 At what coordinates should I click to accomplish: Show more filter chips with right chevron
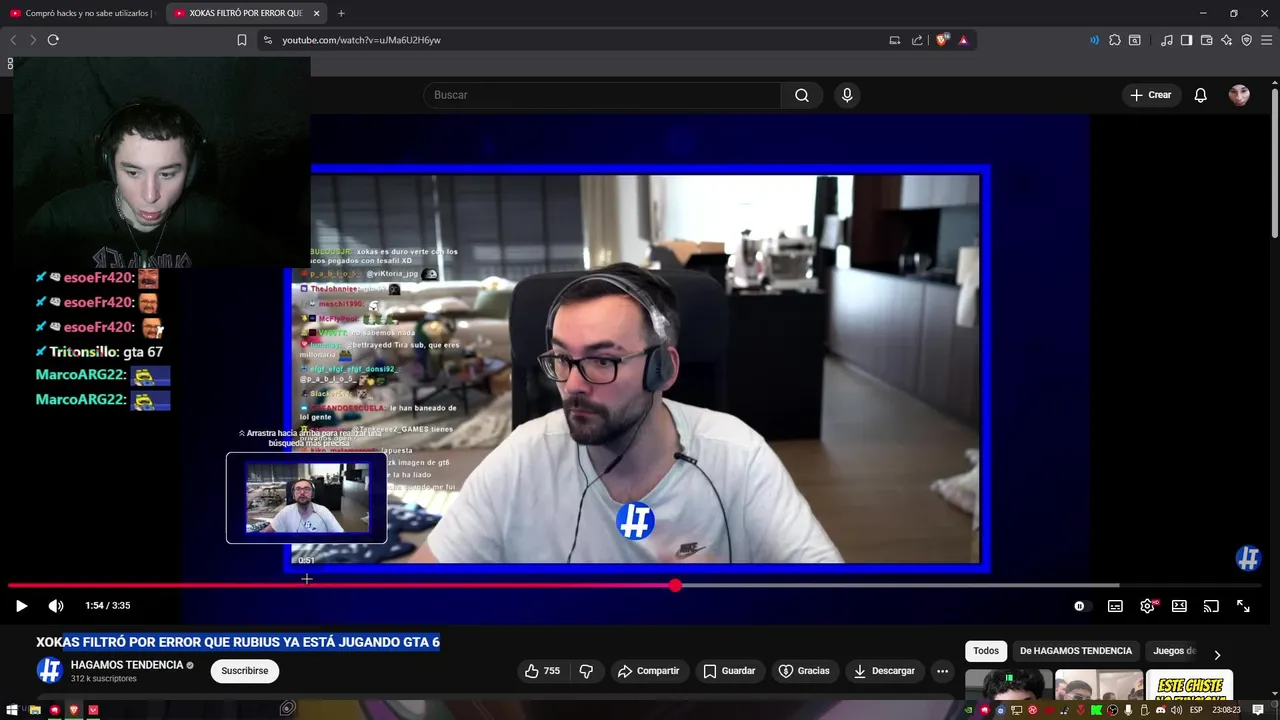tap(1217, 655)
